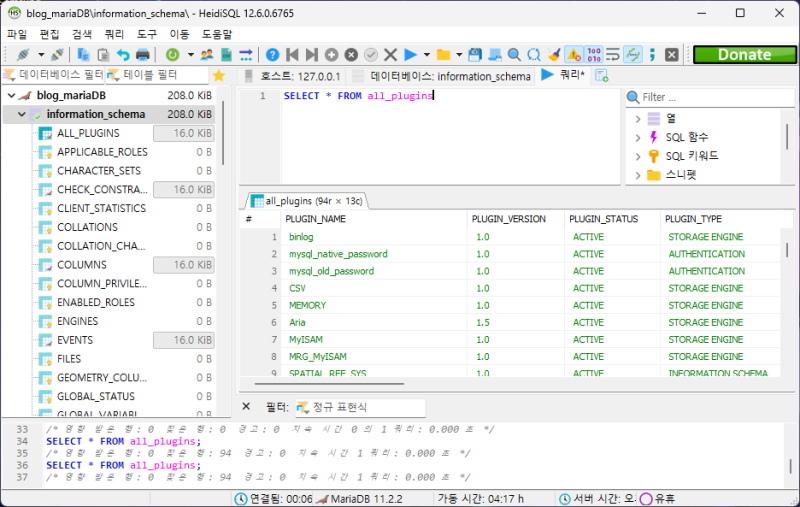Open the 도움말 menu

click(x=217, y=34)
